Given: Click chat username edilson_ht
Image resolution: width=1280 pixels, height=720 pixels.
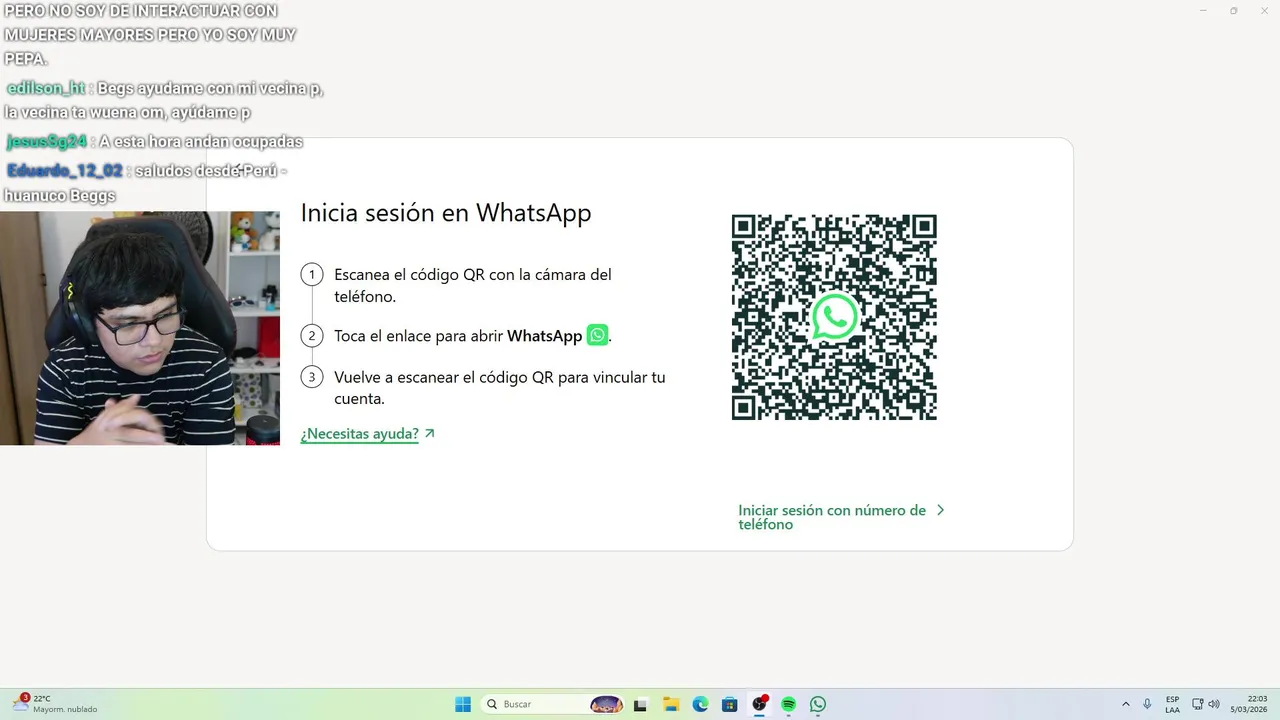Looking at the screenshot, I should pos(46,88).
